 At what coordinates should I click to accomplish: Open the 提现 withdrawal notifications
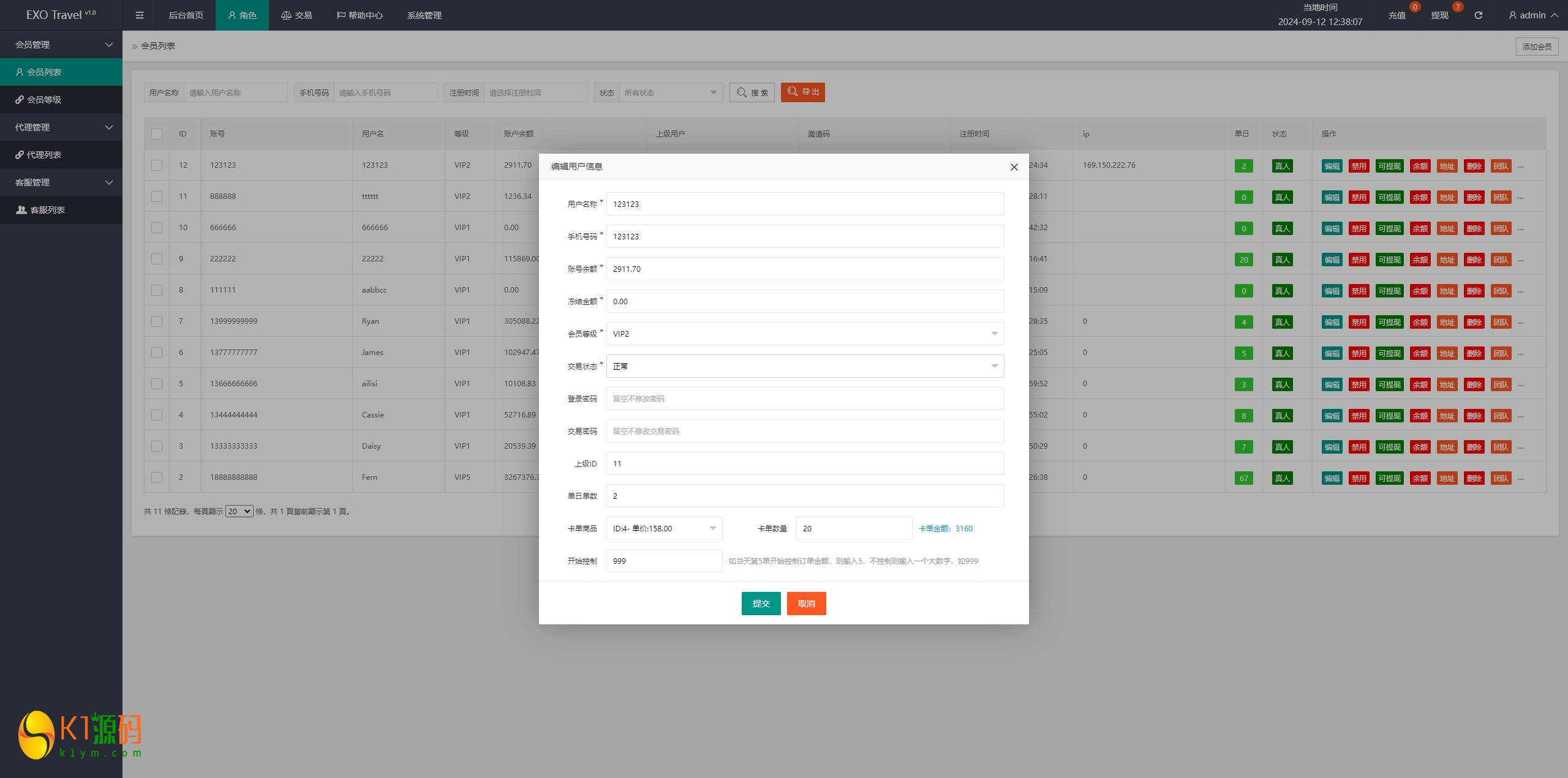pos(1439,15)
